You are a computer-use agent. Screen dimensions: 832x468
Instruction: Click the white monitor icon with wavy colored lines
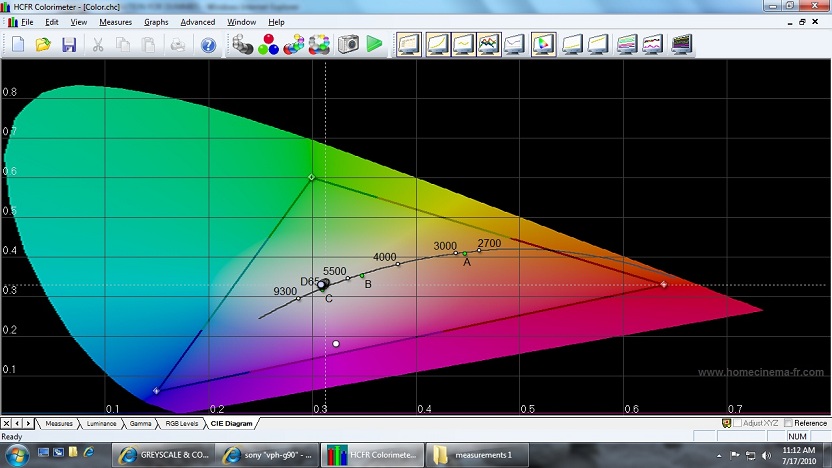click(x=653, y=45)
